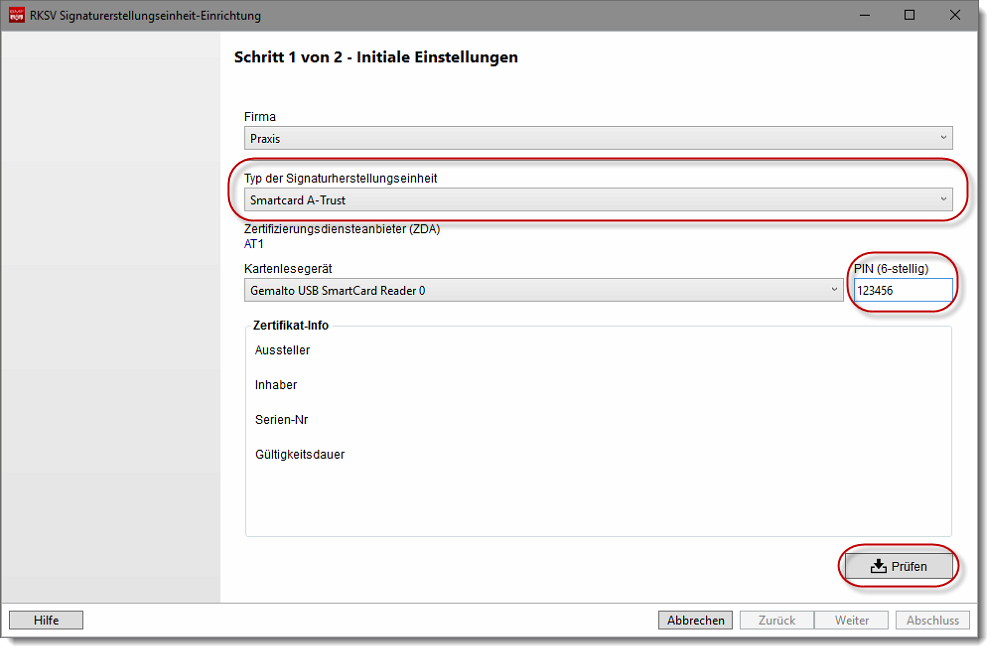The image size is (994, 653).
Task: Close the RKSV setup dialog
Action: (955, 15)
